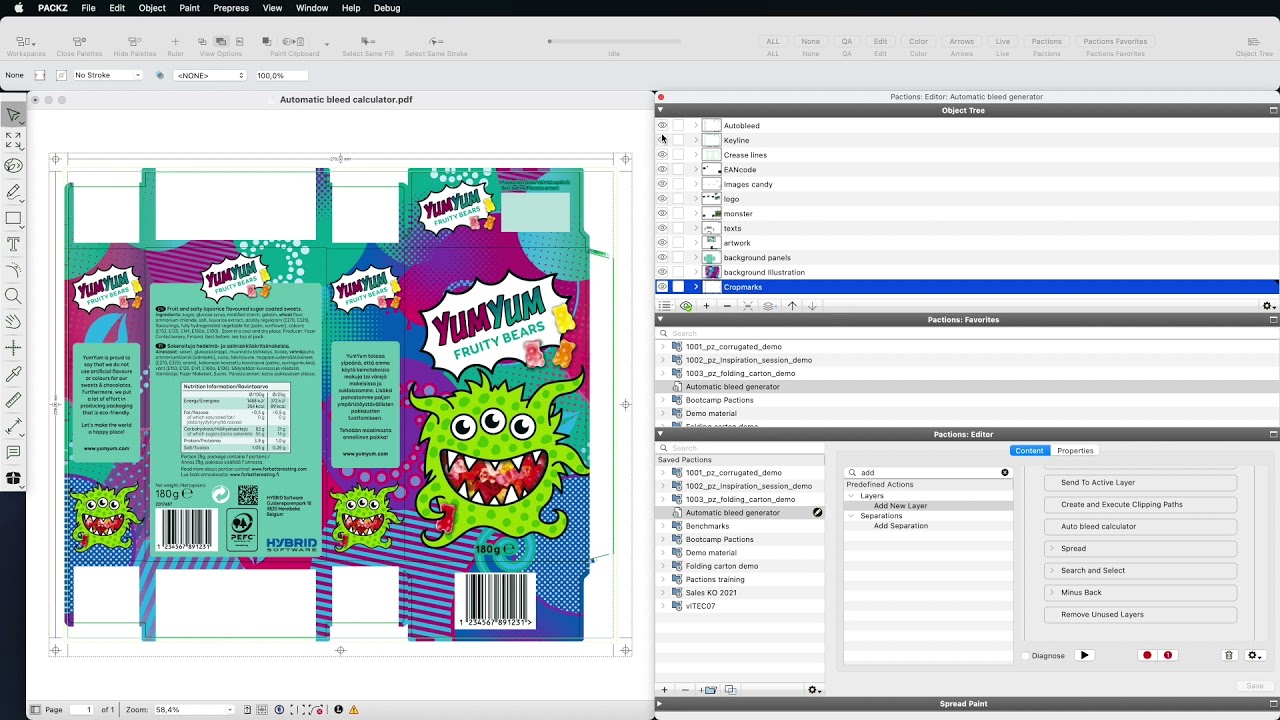Viewport: 1280px width, 720px height.
Task: Select the Text tool
Action: click(x=13, y=243)
